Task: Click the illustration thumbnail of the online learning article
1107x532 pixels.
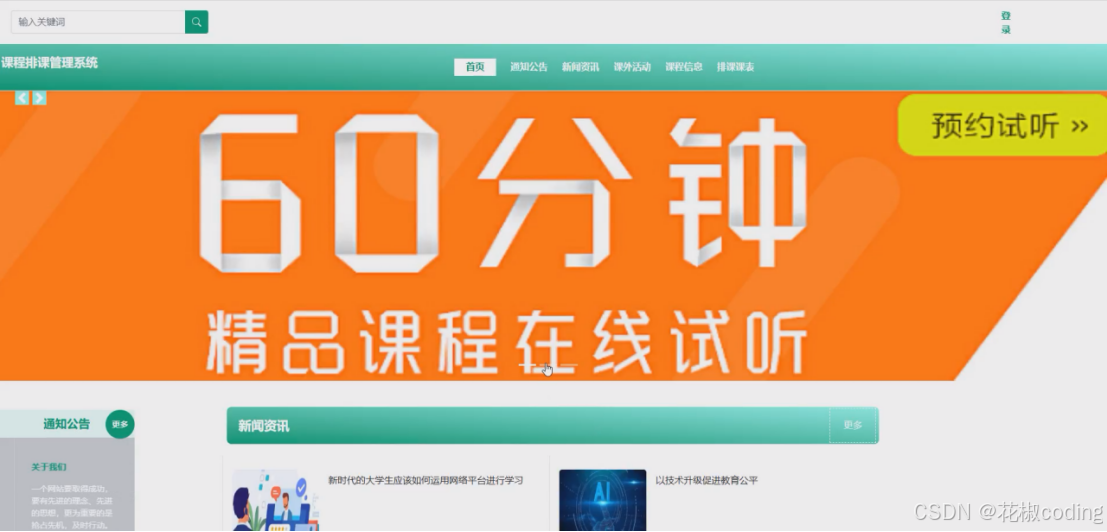Action: [275, 500]
